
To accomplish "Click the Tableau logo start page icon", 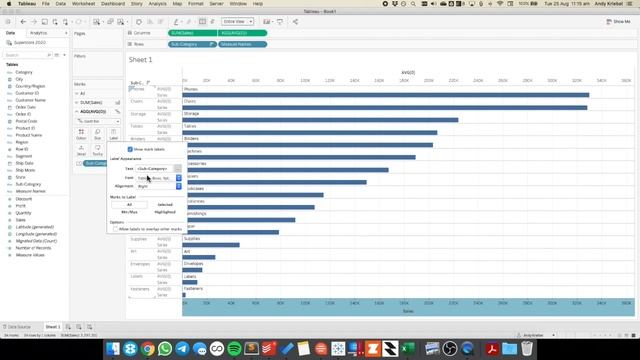I will click(8, 22).
